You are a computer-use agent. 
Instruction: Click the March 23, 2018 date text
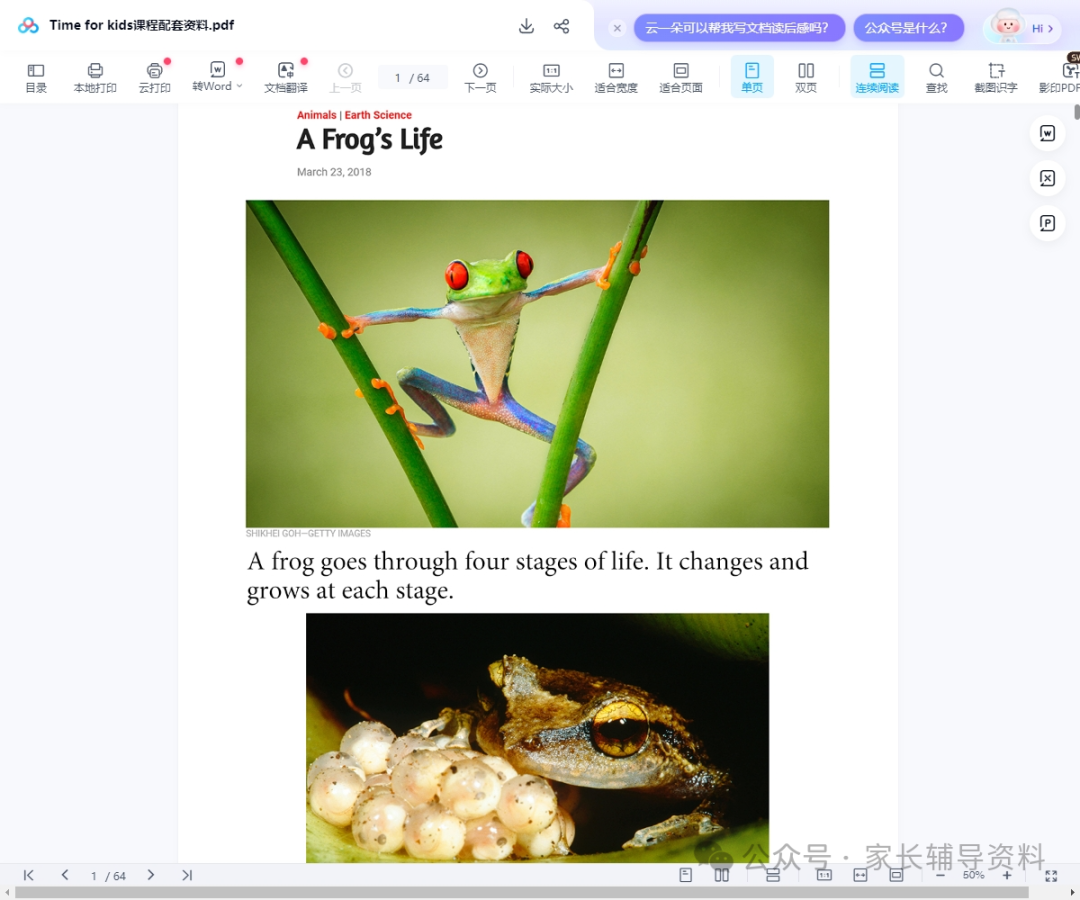[x=334, y=172]
